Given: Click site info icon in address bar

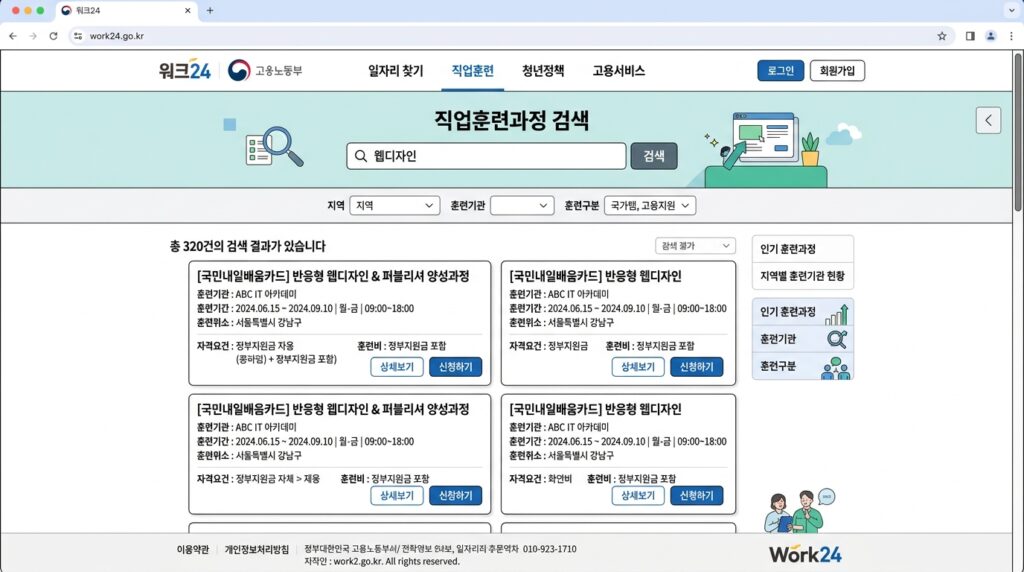Looking at the screenshot, I should 78,36.
